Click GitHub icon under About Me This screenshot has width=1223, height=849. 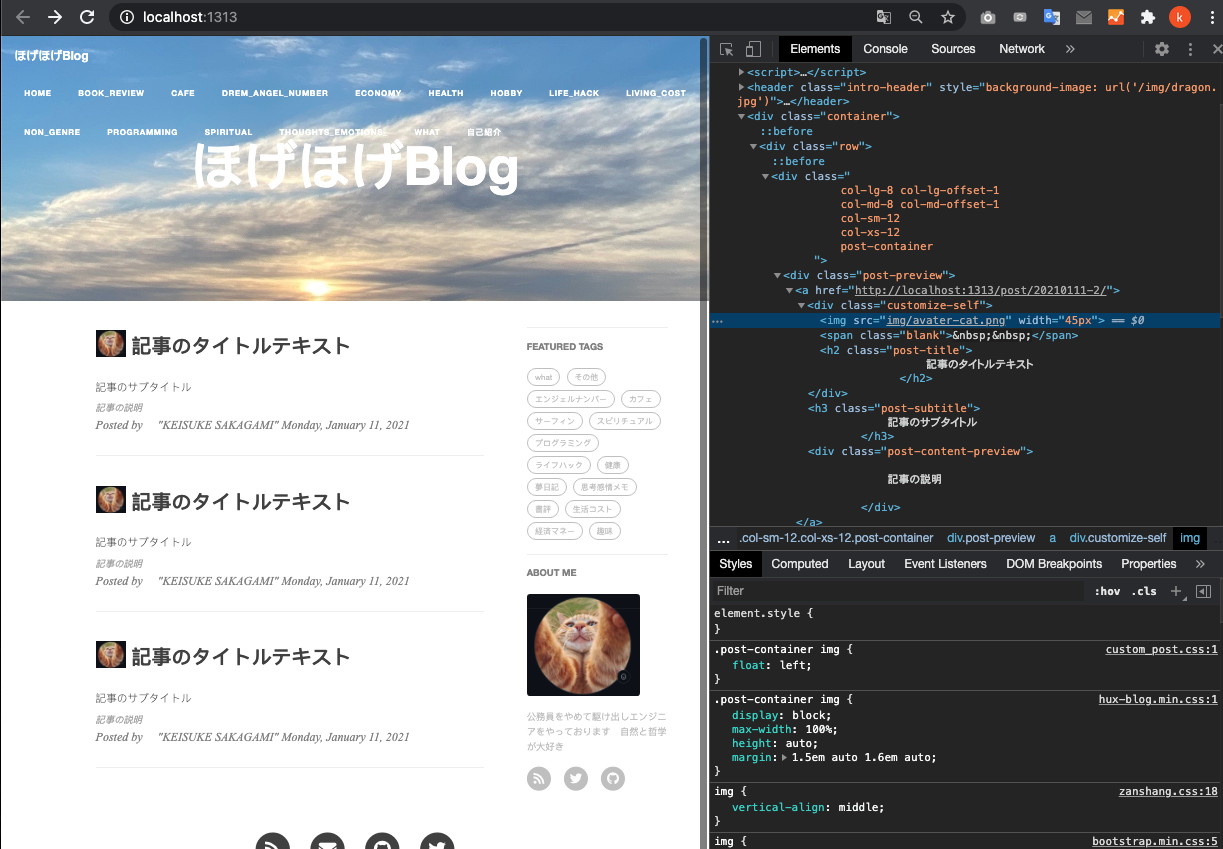click(x=613, y=779)
